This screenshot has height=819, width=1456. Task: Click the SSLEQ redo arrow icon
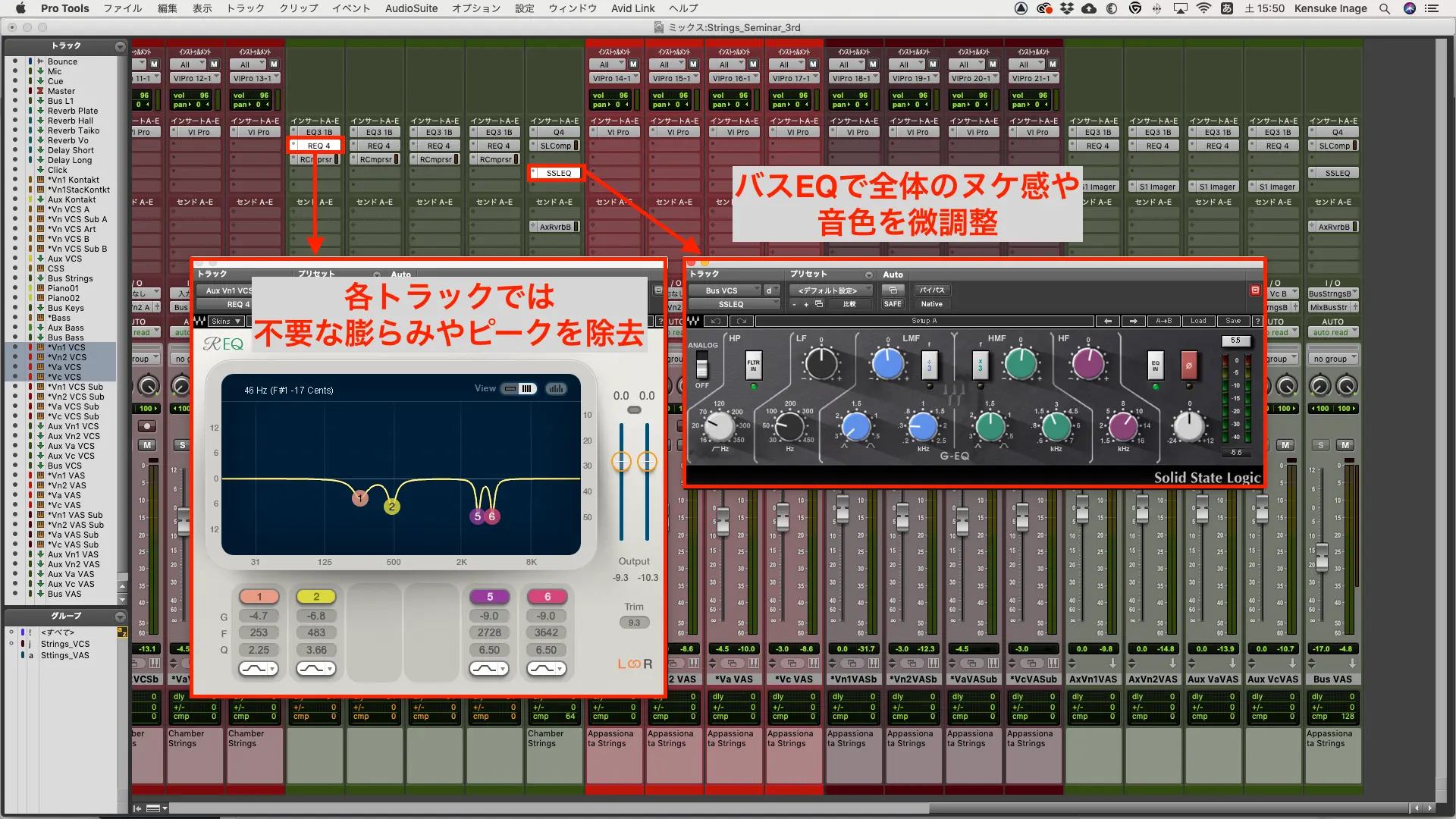[x=741, y=321]
